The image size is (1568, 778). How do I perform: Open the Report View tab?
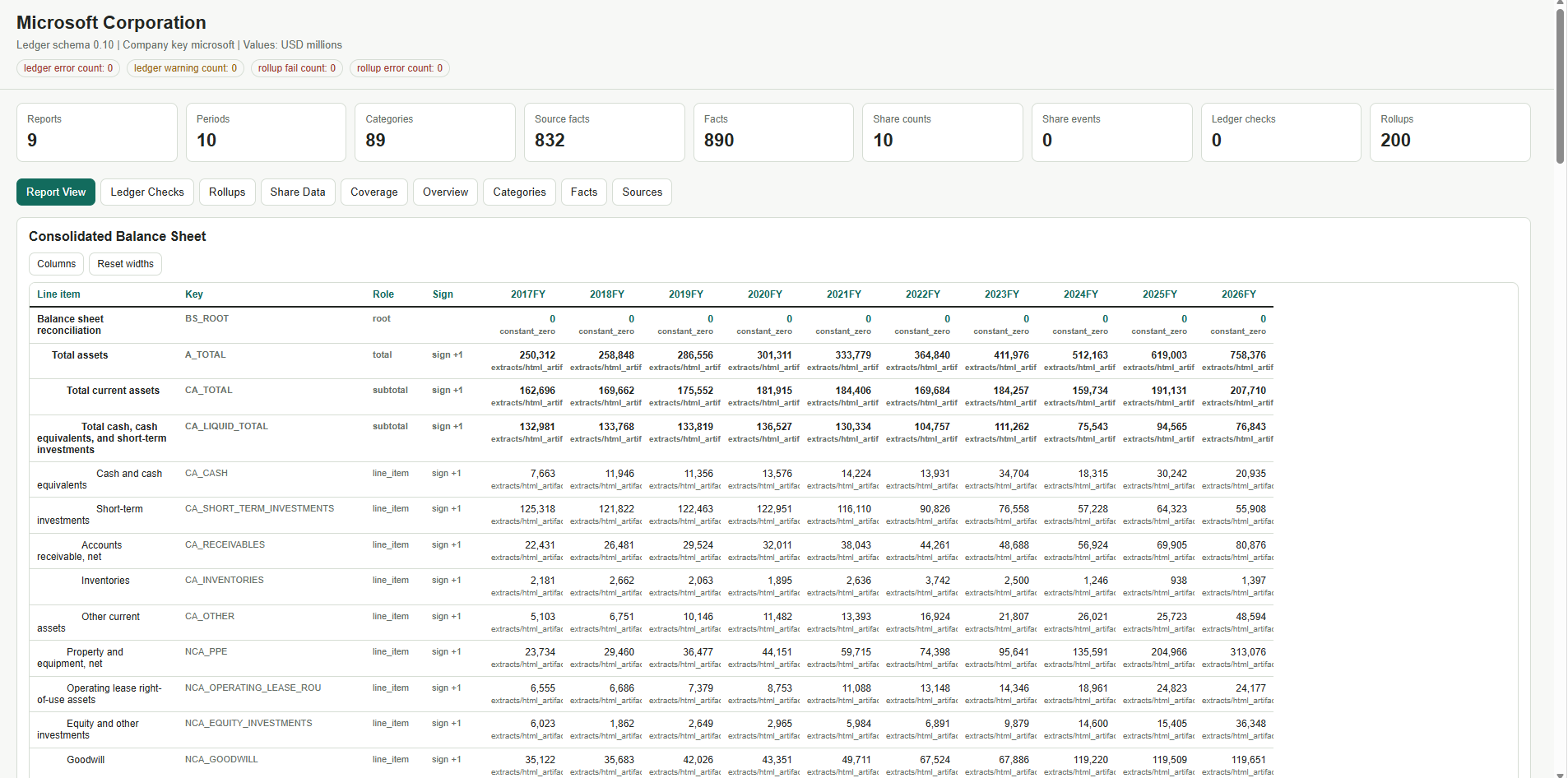56,192
